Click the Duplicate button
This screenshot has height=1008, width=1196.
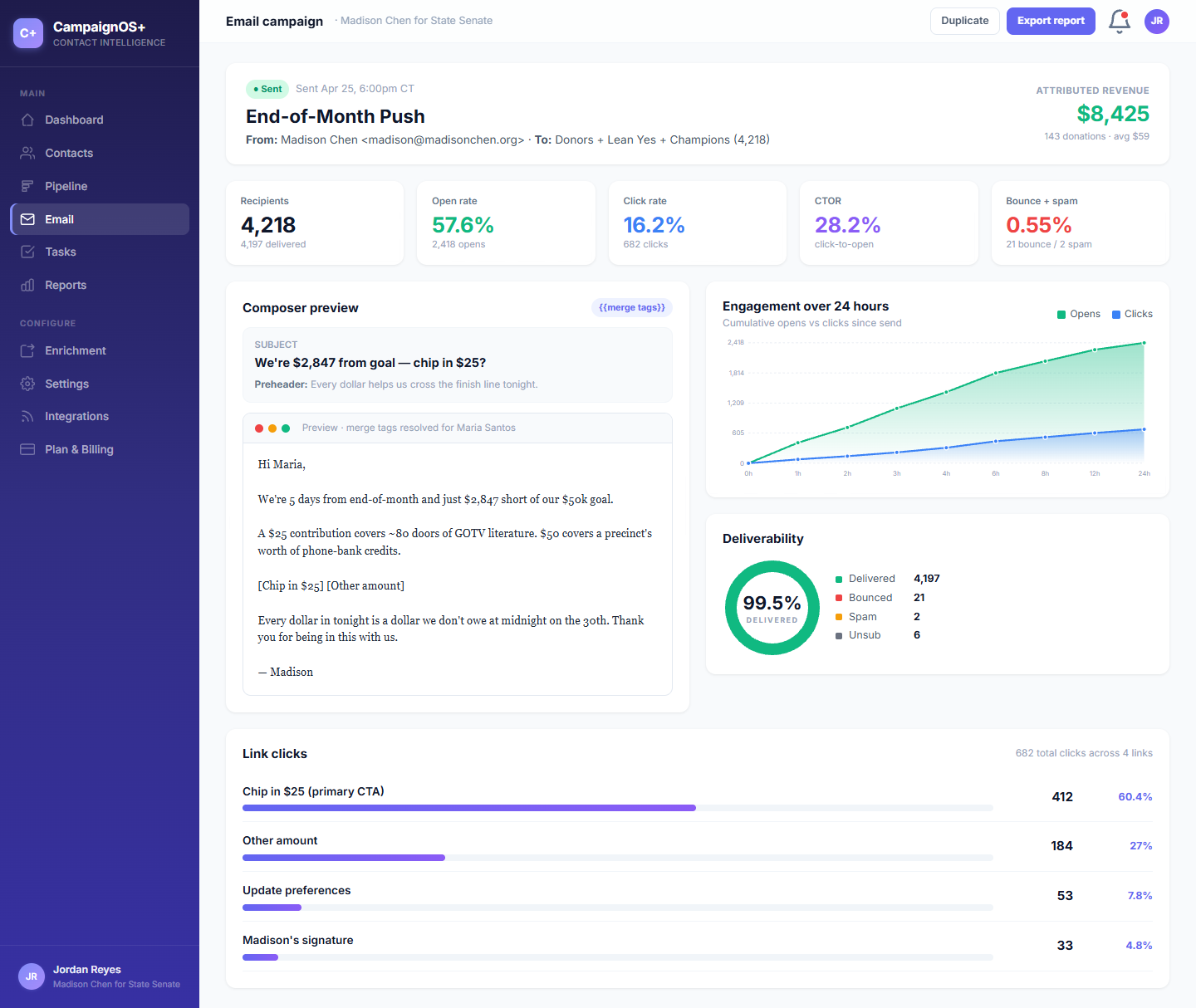964,21
